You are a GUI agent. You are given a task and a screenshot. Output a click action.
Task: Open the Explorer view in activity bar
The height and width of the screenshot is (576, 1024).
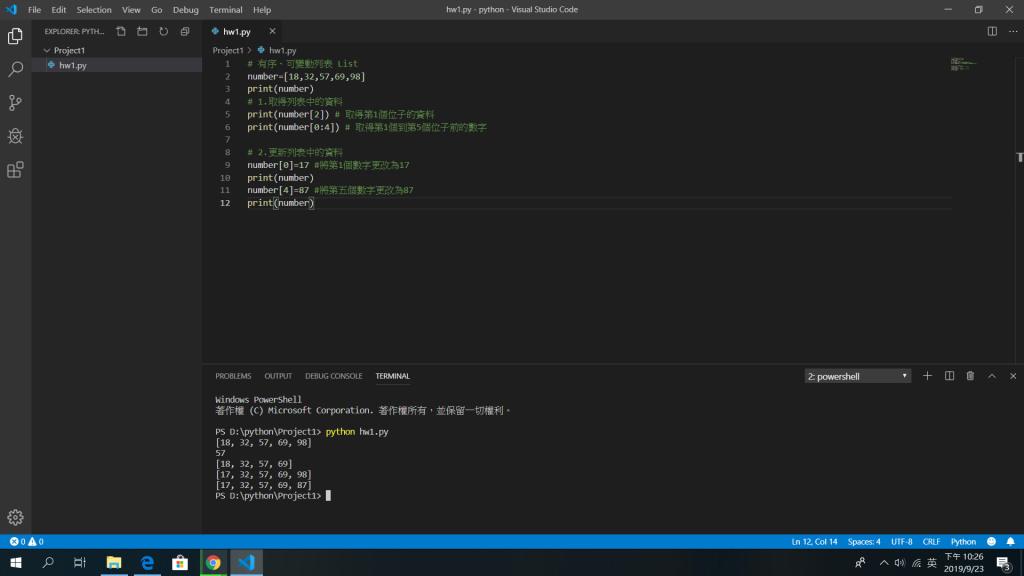pos(15,36)
